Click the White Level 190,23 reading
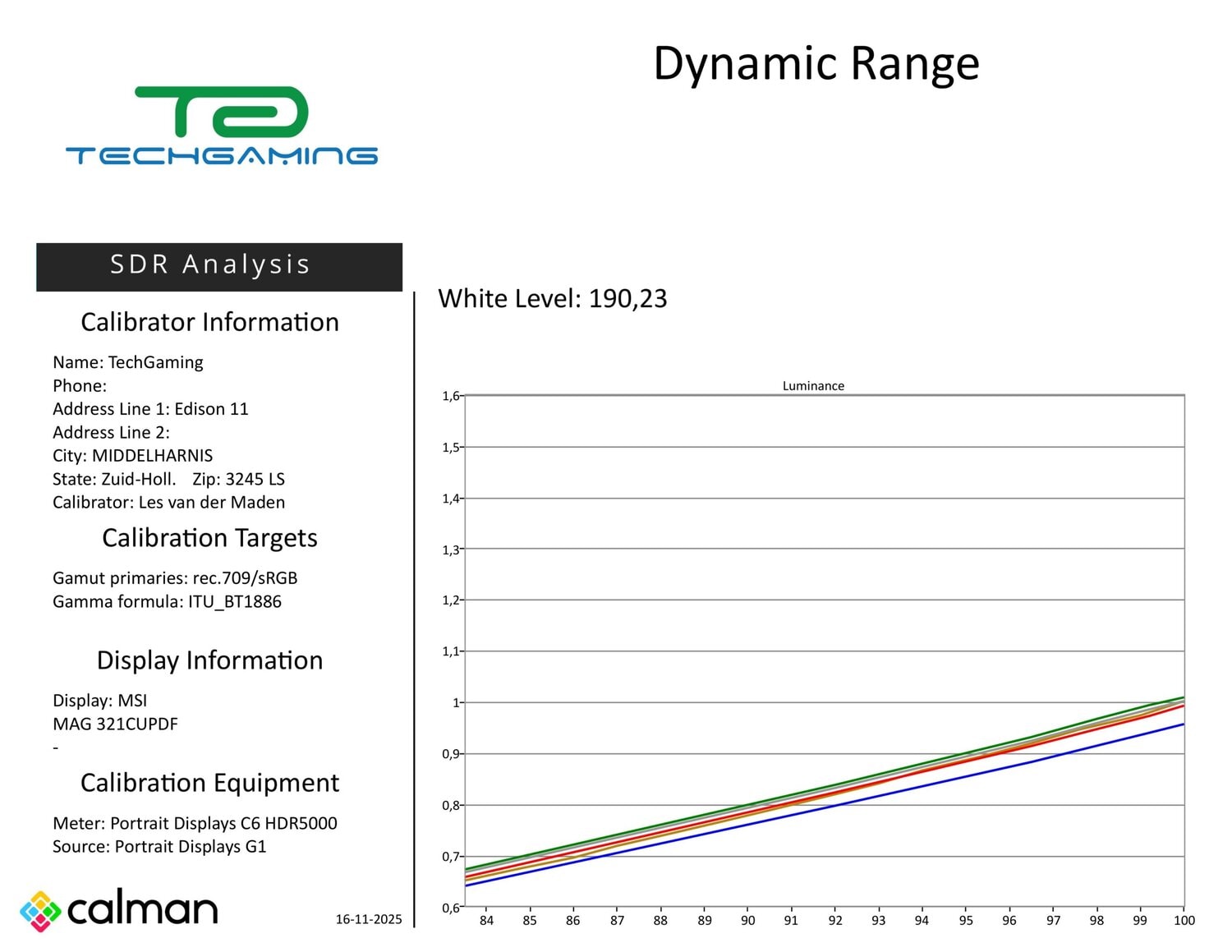This screenshot has width=1232, height=952. 553,298
